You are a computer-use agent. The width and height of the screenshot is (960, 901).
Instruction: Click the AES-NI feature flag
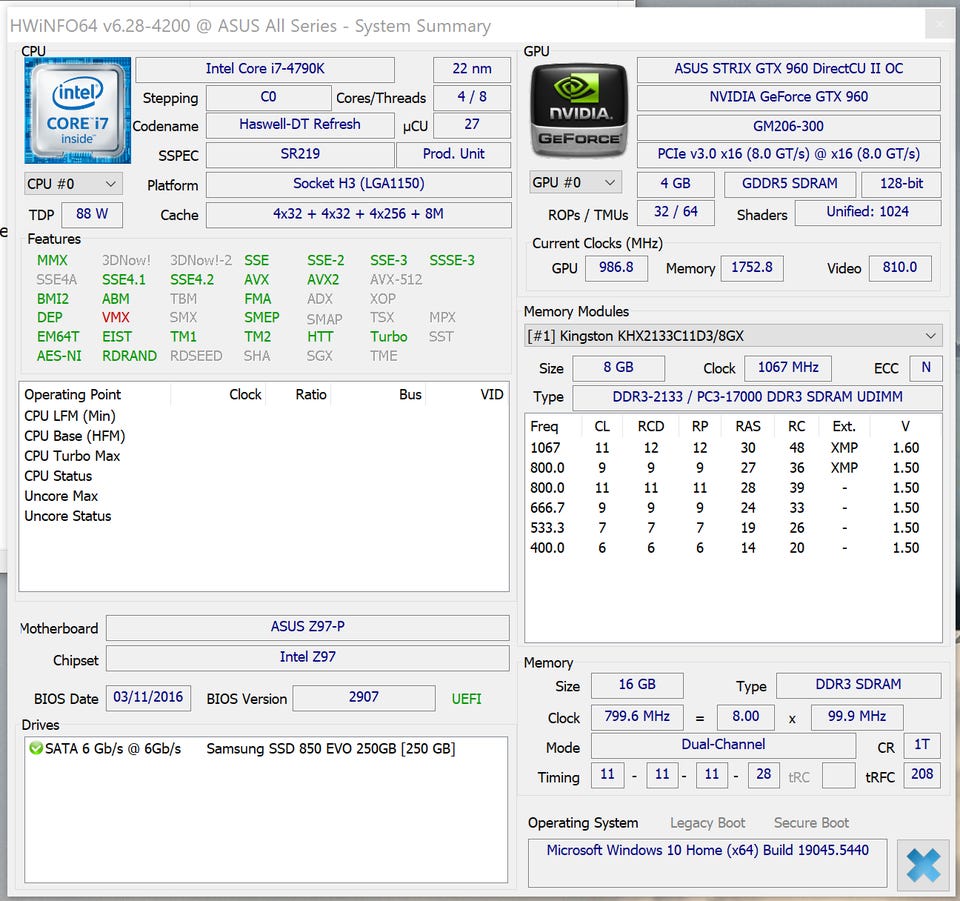pyautogui.click(x=59, y=356)
